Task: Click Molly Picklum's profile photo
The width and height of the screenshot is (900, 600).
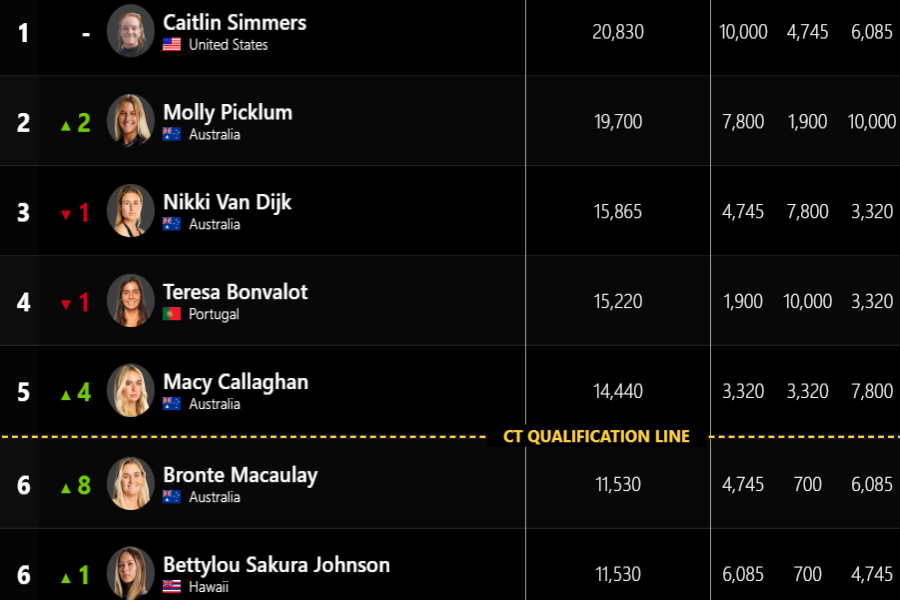Action: (x=131, y=121)
